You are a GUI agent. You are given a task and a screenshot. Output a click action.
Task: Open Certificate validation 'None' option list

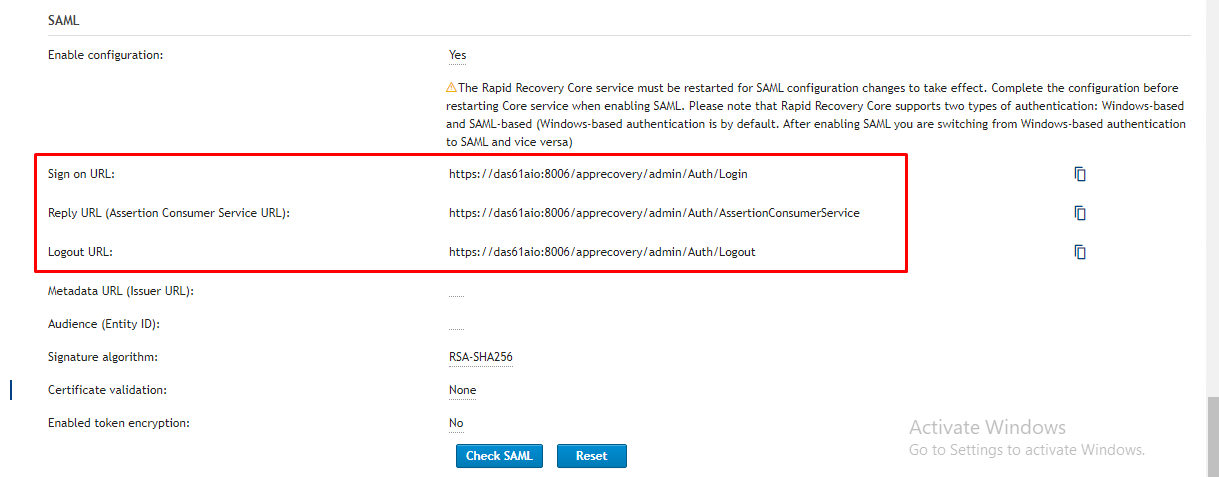(x=462, y=390)
